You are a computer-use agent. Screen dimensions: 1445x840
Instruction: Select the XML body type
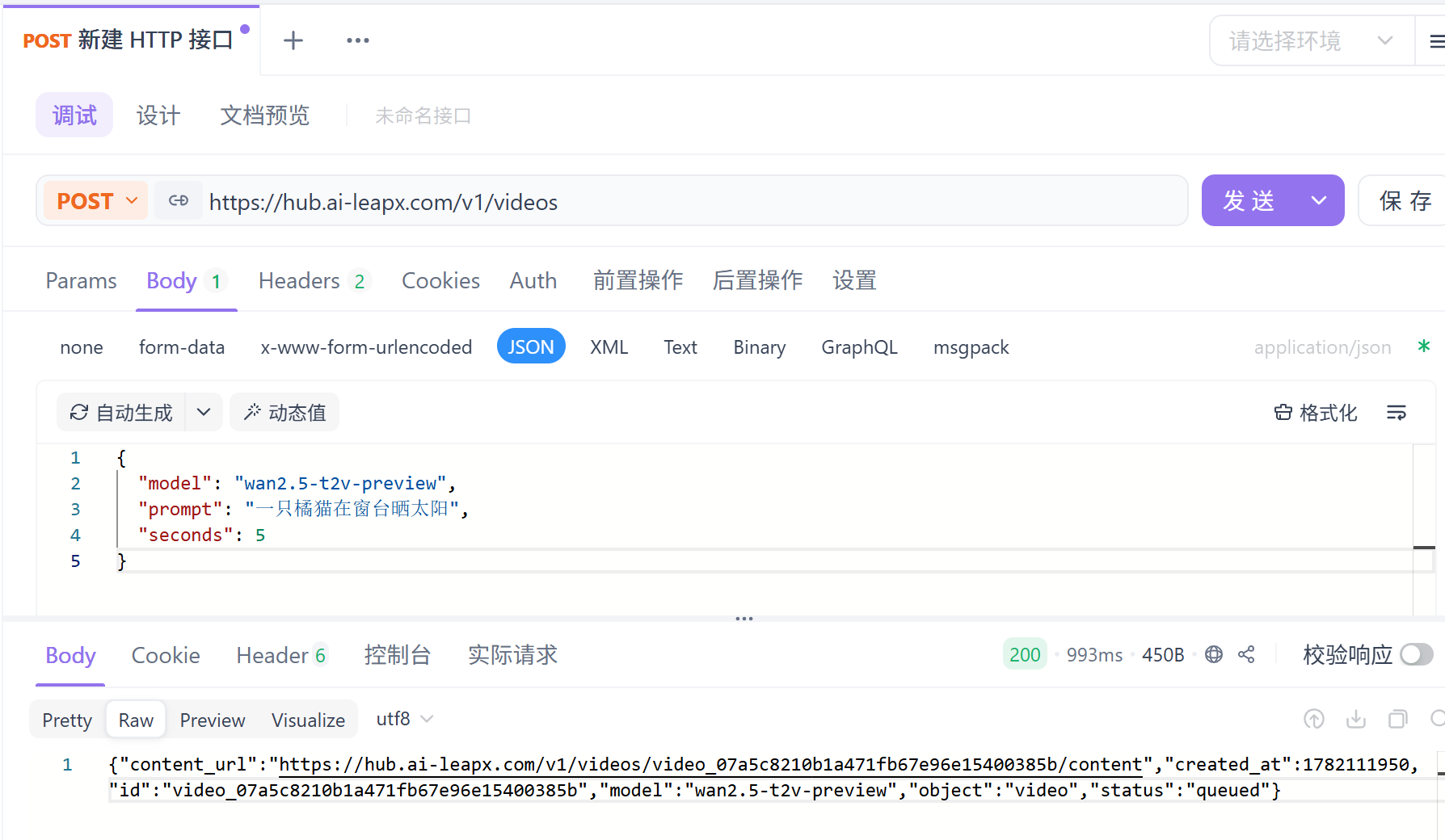tap(609, 347)
